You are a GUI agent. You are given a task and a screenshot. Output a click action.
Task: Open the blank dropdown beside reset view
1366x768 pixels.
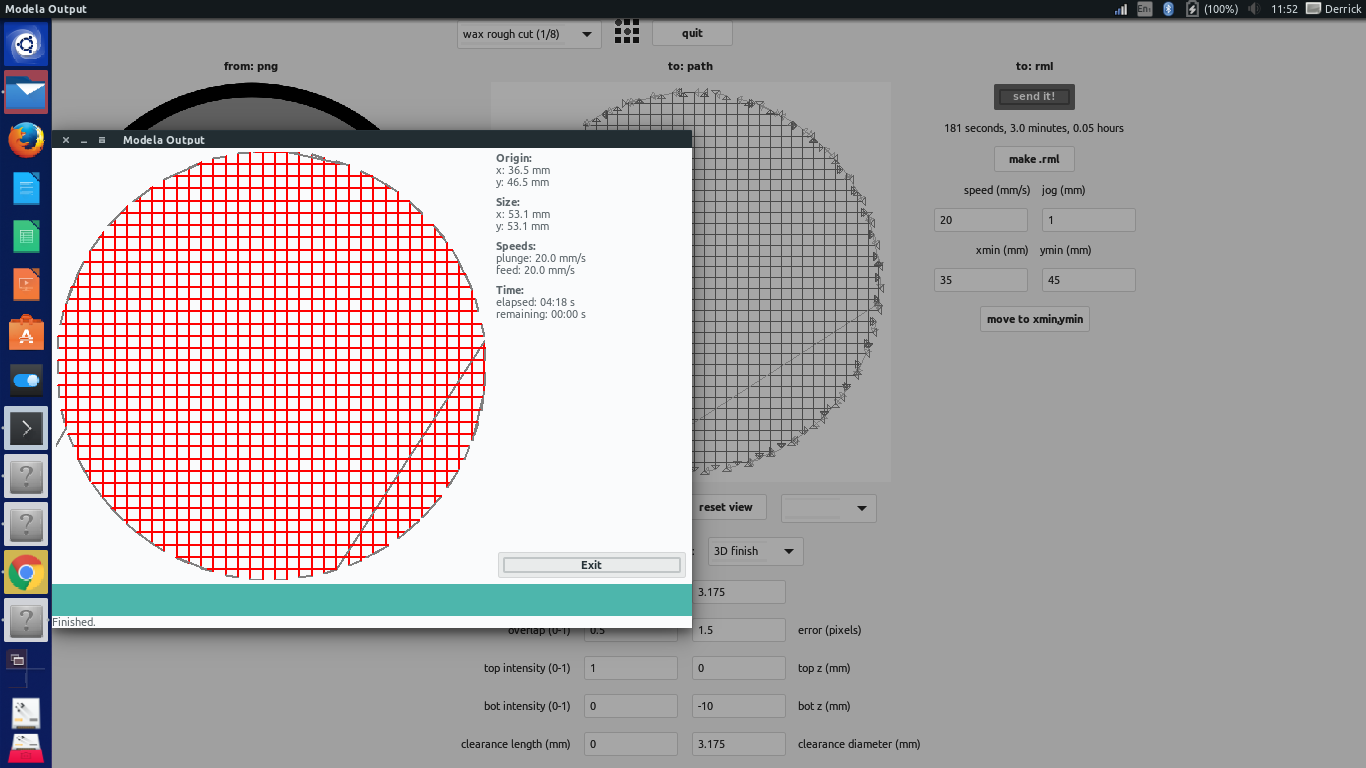828,508
